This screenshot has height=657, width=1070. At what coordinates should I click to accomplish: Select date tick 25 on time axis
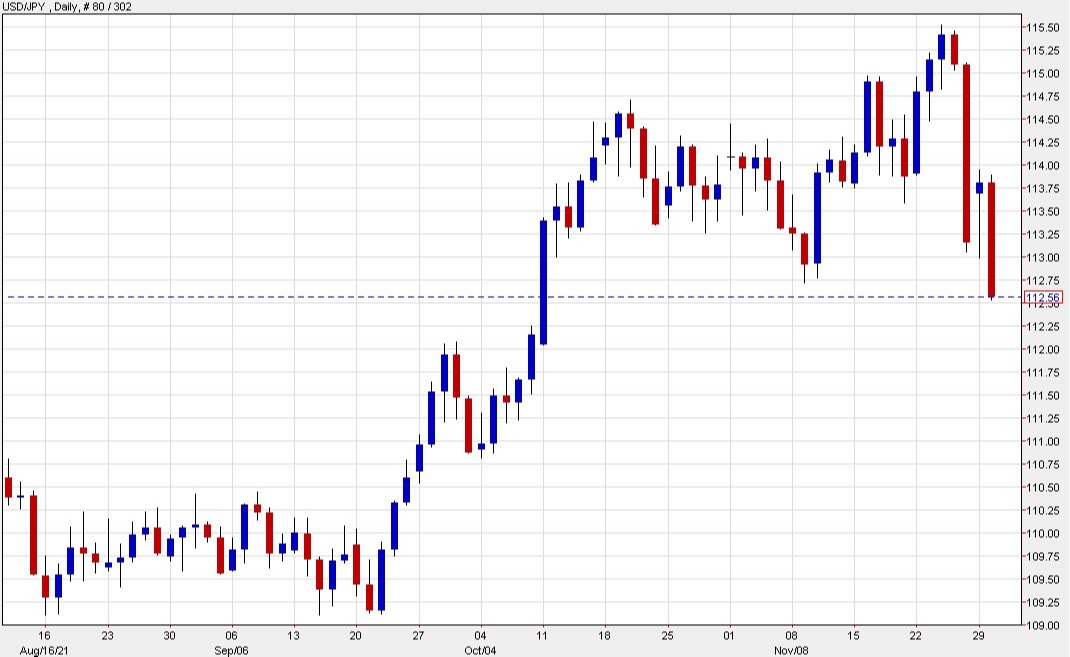click(x=667, y=636)
